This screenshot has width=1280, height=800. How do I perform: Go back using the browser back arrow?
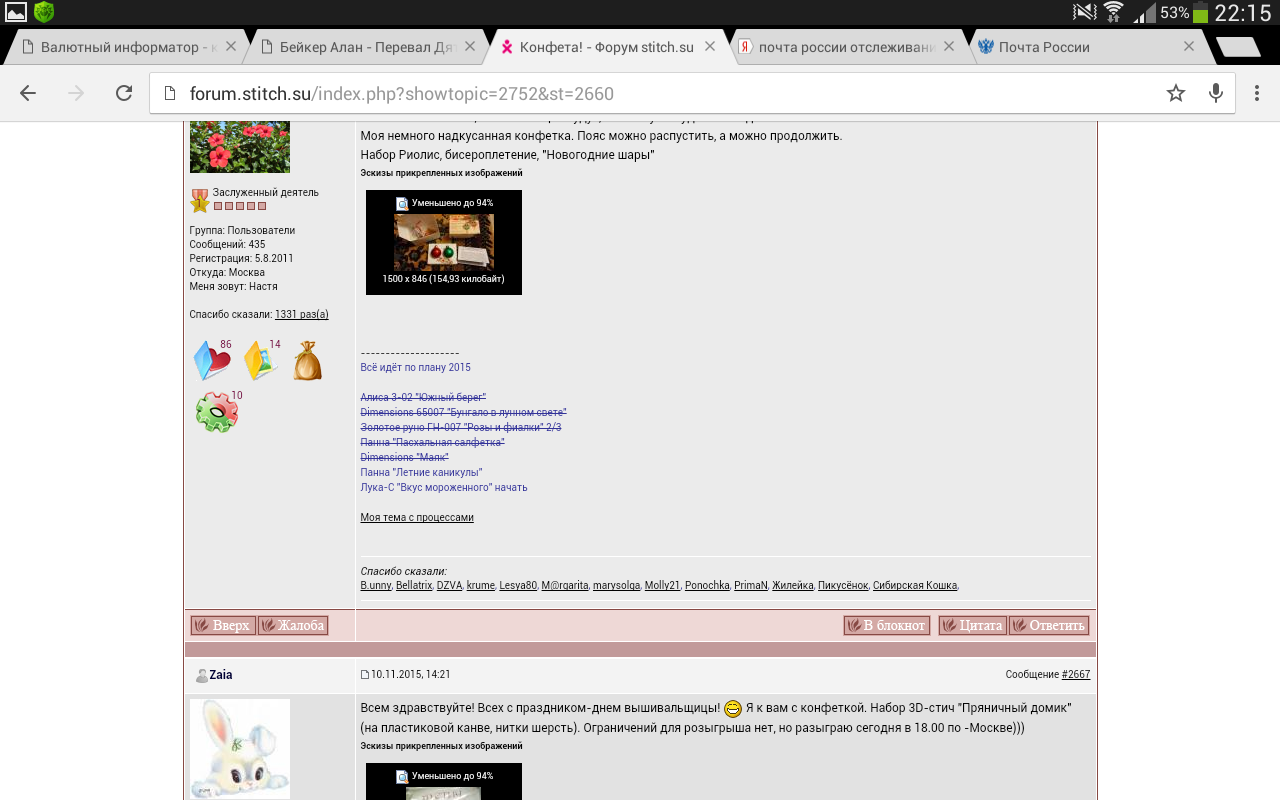[28, 93]
